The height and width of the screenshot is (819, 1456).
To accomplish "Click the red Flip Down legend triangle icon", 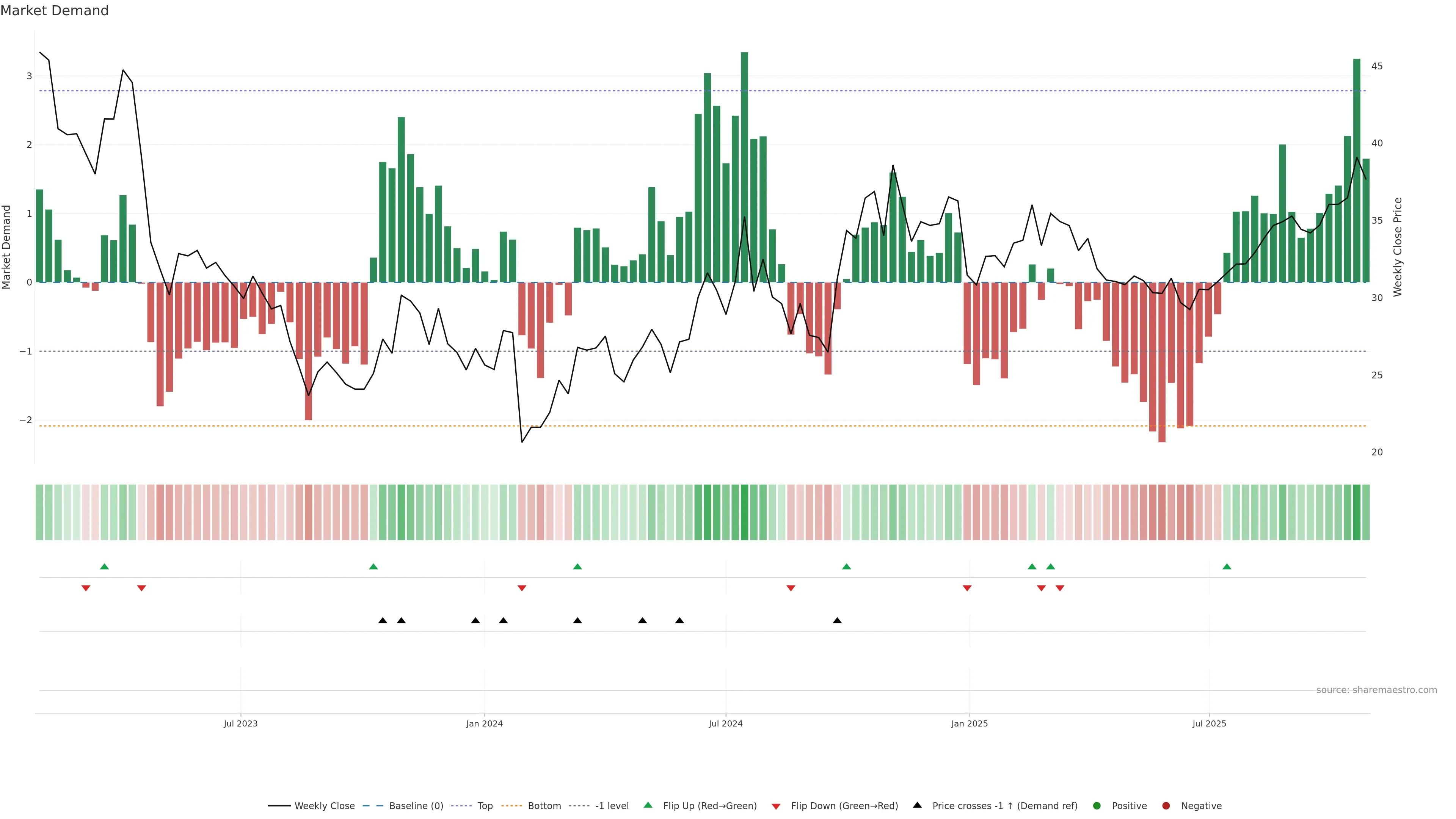I will click(776, 806).
